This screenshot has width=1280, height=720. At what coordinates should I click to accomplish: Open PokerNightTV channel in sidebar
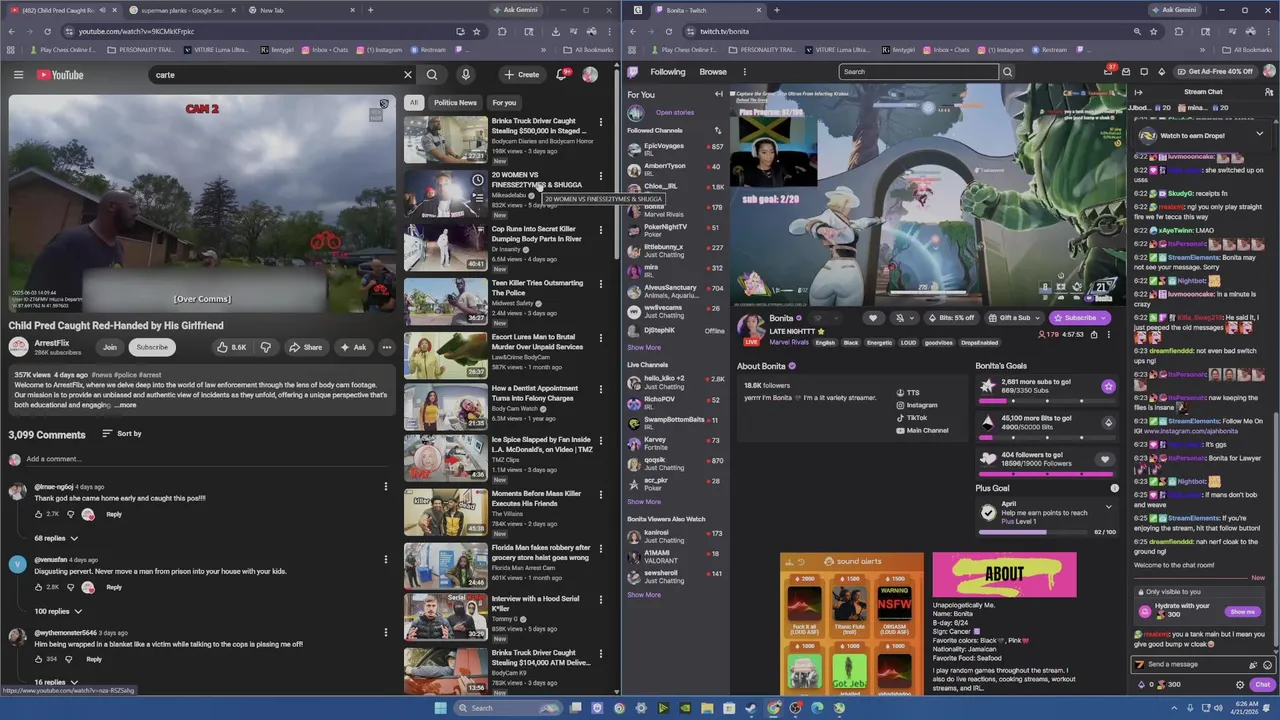click(x=675, y=230)
